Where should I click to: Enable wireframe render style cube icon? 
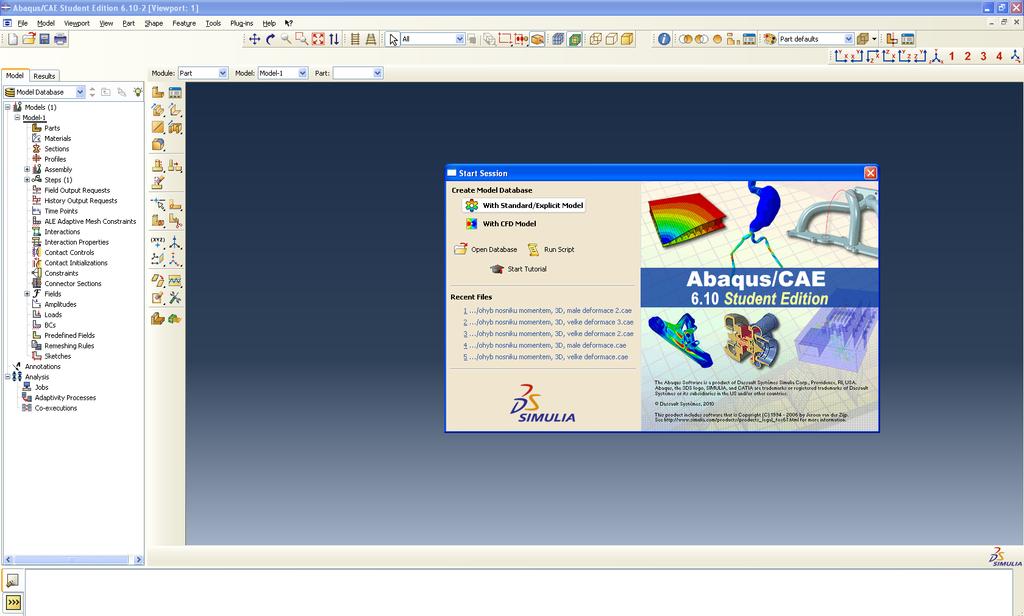coord(596,39)
